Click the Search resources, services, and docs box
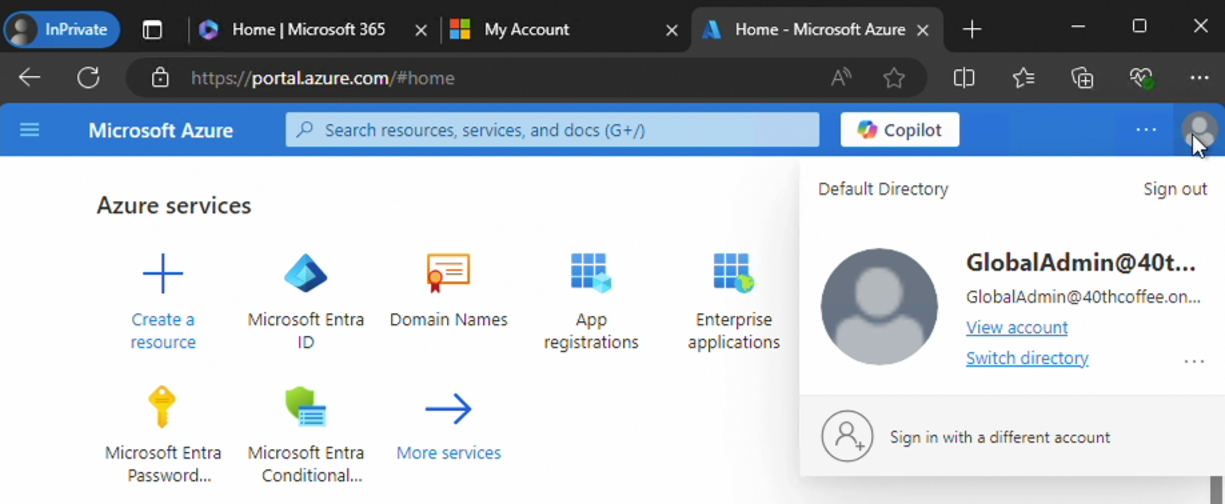1225x504 pixels. pos(552,130)
